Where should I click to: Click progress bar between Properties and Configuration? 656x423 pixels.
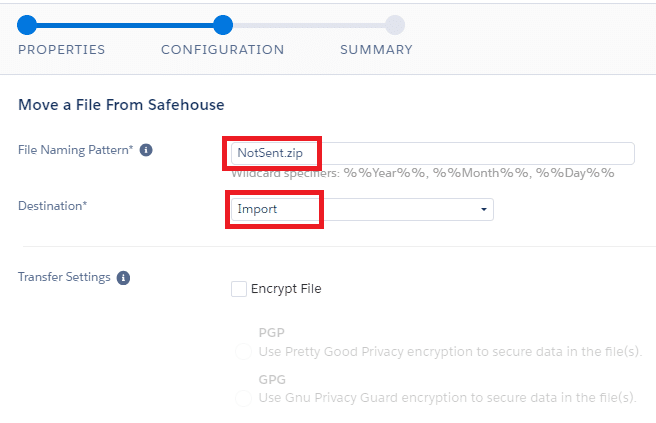pyautogui.click(x=125, y=26)
